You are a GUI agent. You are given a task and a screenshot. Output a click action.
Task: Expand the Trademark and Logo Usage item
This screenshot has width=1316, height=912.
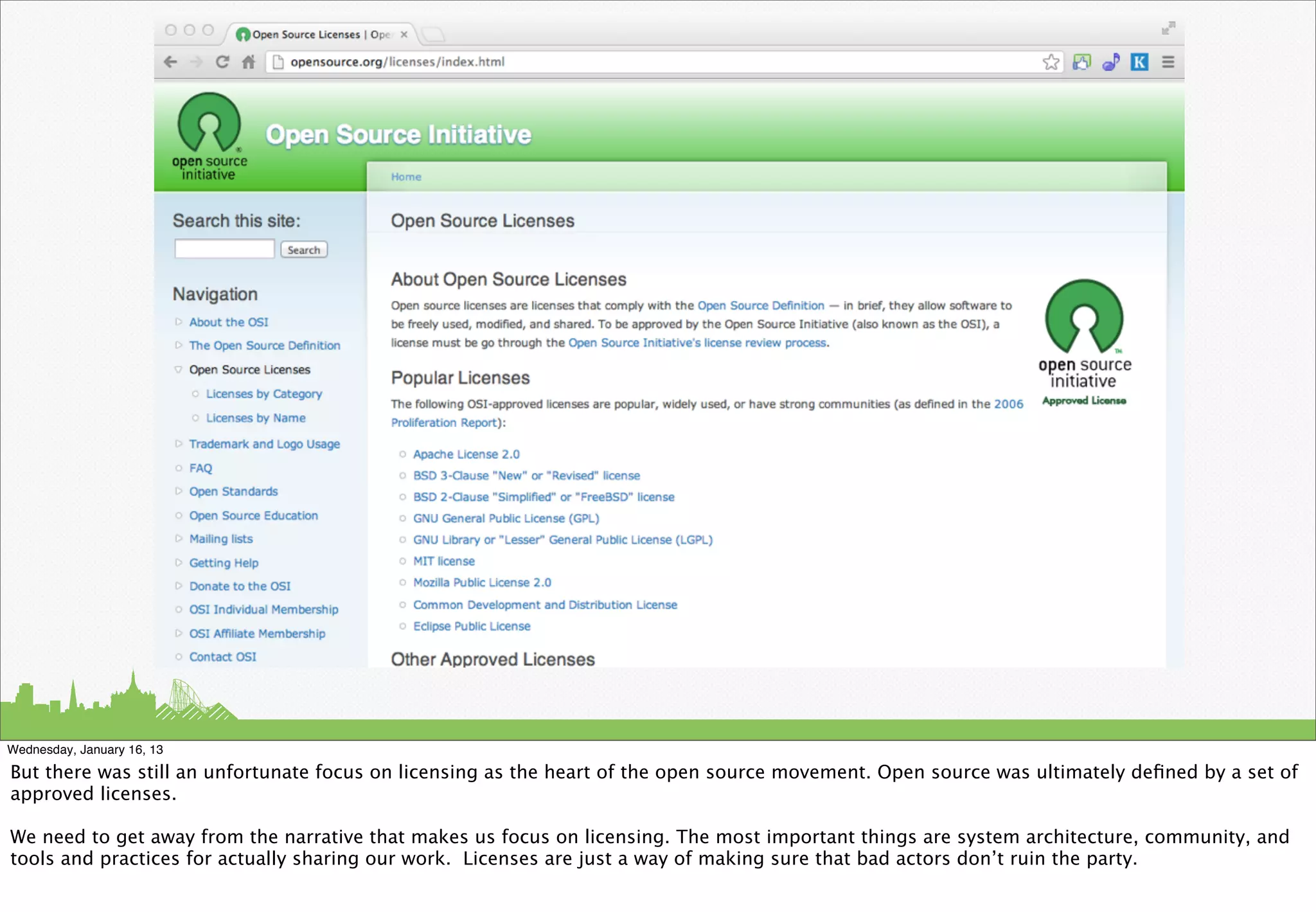179,444
